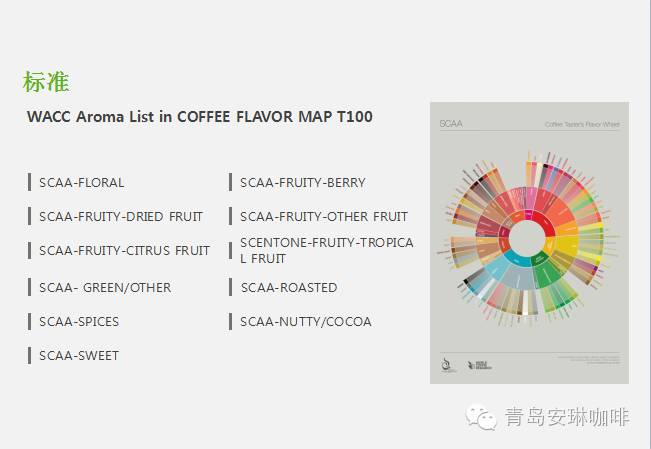Click the SCAA flavor wheel poster thumbnail
Screen dimensions: 651x449
[x=529, y=243]
